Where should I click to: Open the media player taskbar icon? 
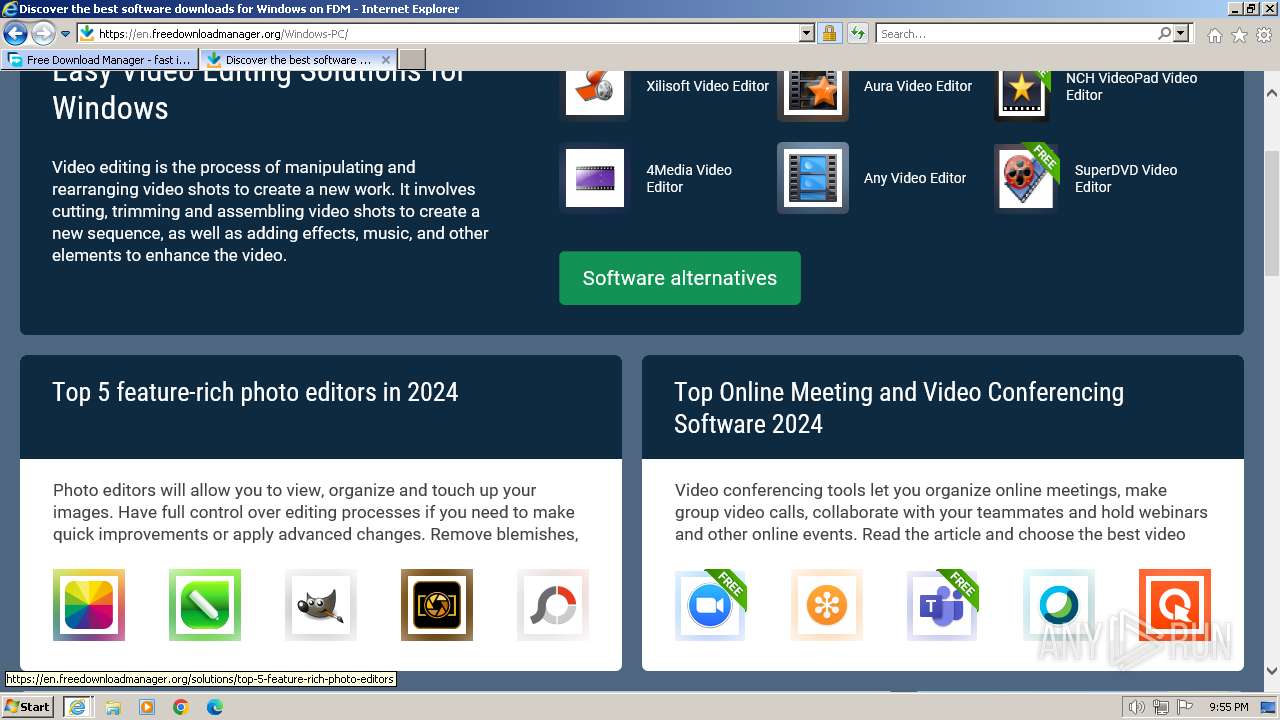(x=147, y=707)
